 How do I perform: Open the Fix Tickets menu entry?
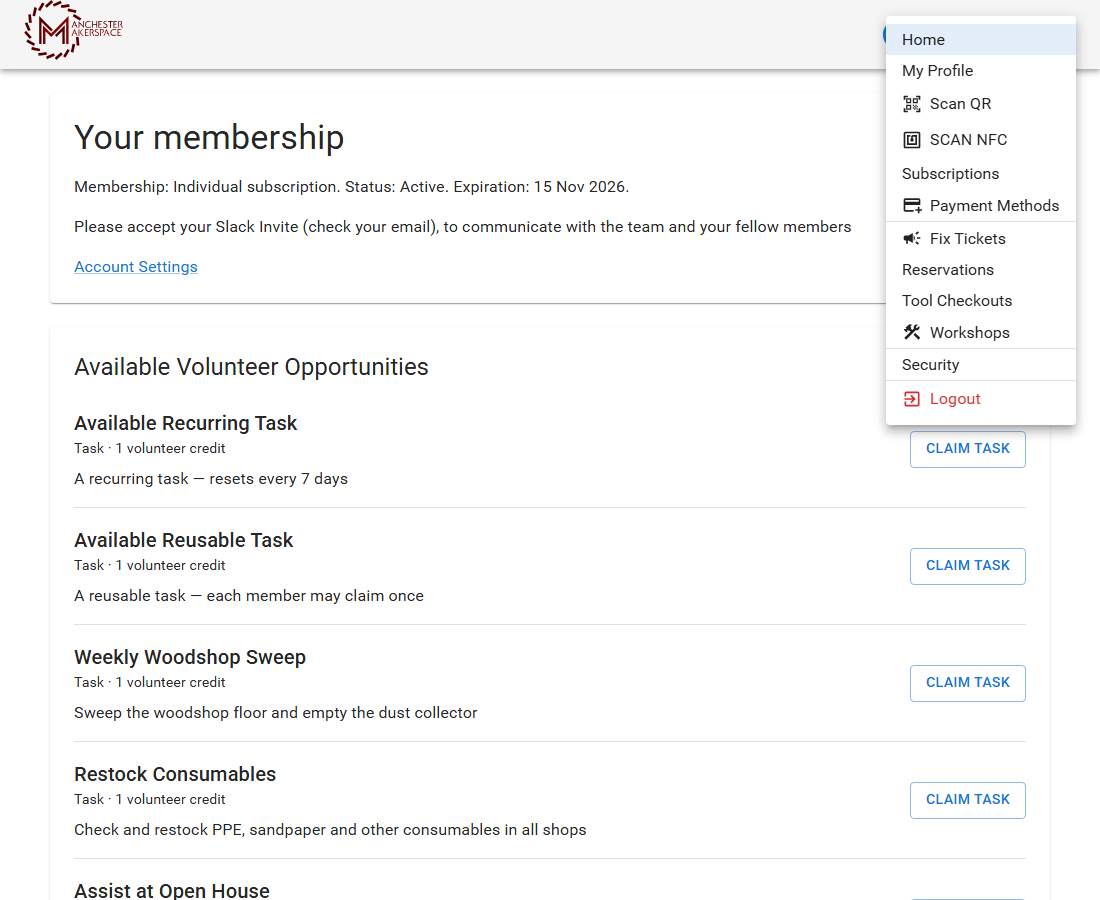pyautogui.click(x=981, y=239)
